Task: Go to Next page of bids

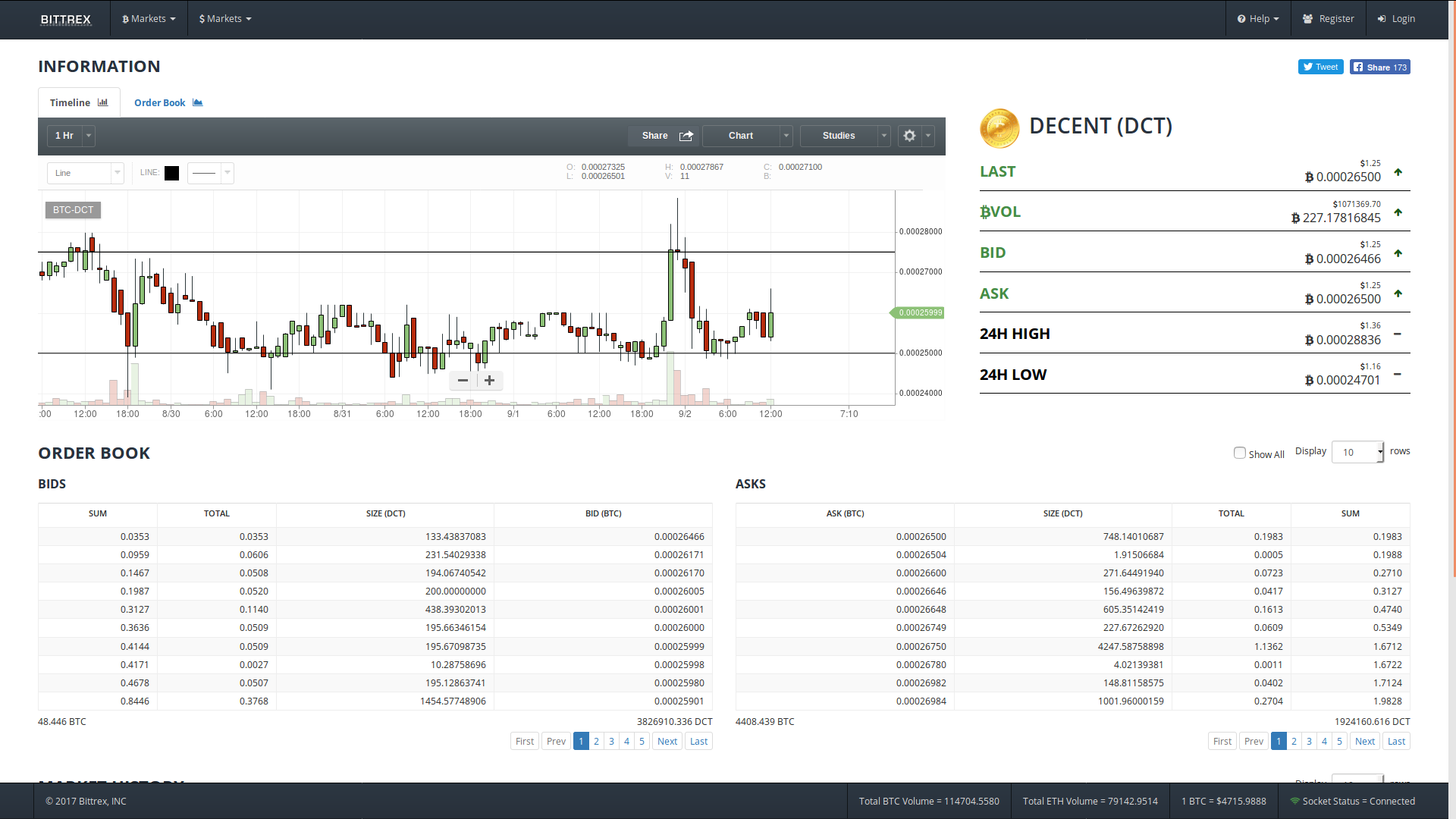Action: click(x=667, y=742)
